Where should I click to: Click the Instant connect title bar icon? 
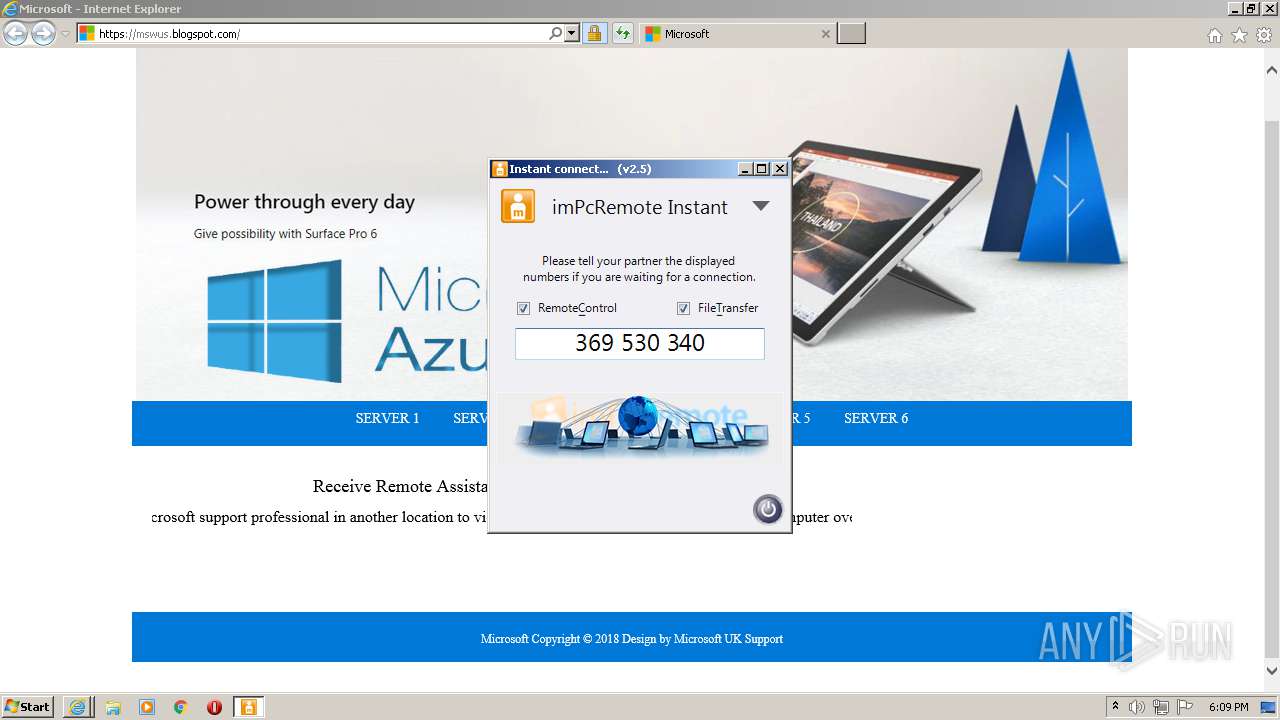500,169
